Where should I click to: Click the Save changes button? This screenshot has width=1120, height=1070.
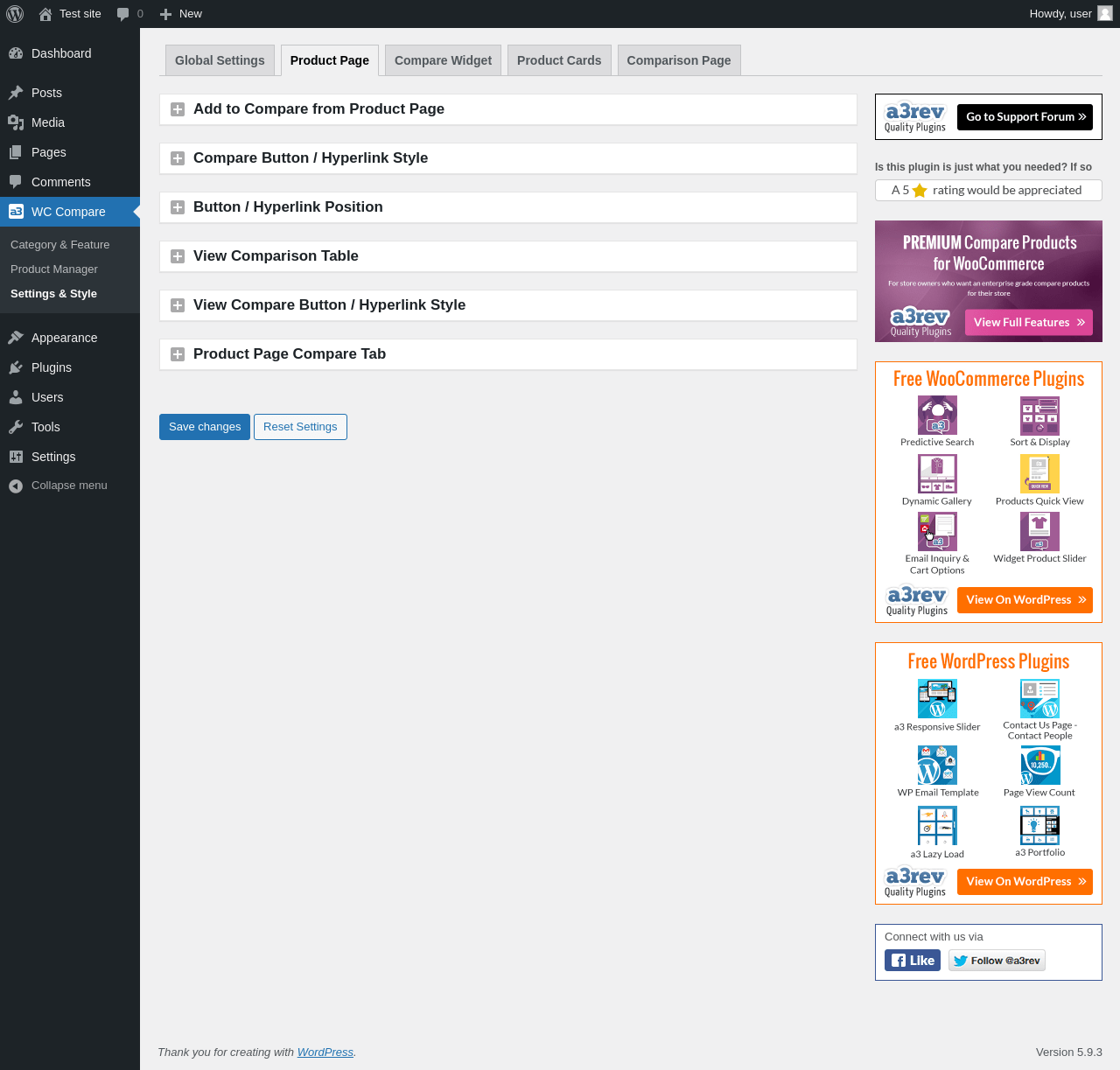(x=205, y=427)
